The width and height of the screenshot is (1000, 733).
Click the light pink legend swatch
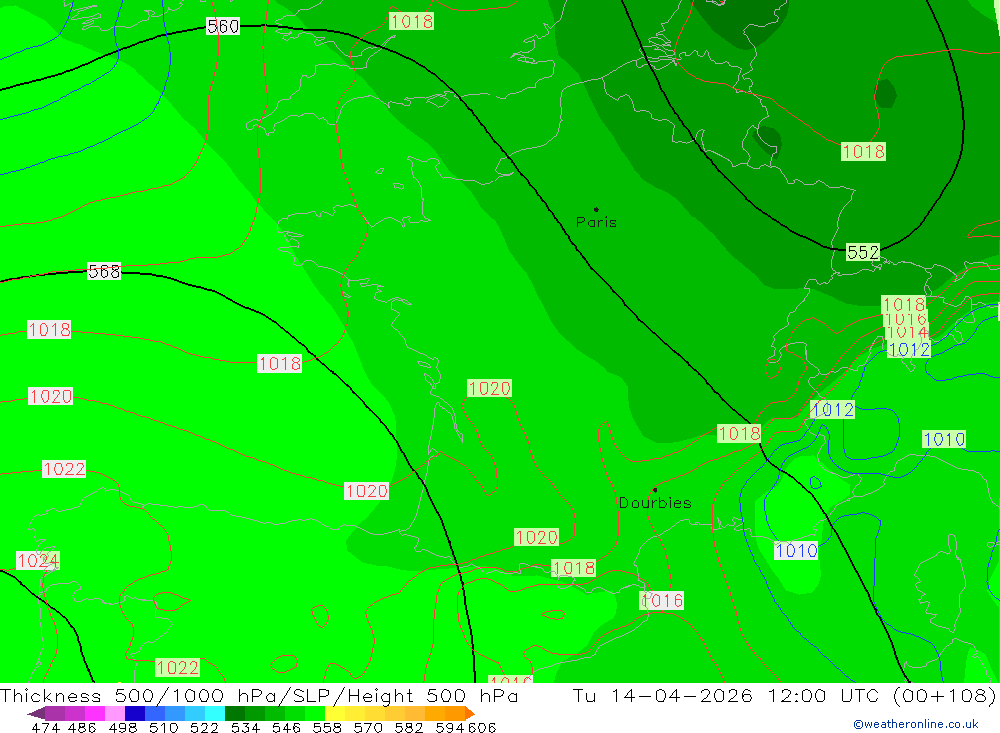pyautogui.click(x=115, y=713)
